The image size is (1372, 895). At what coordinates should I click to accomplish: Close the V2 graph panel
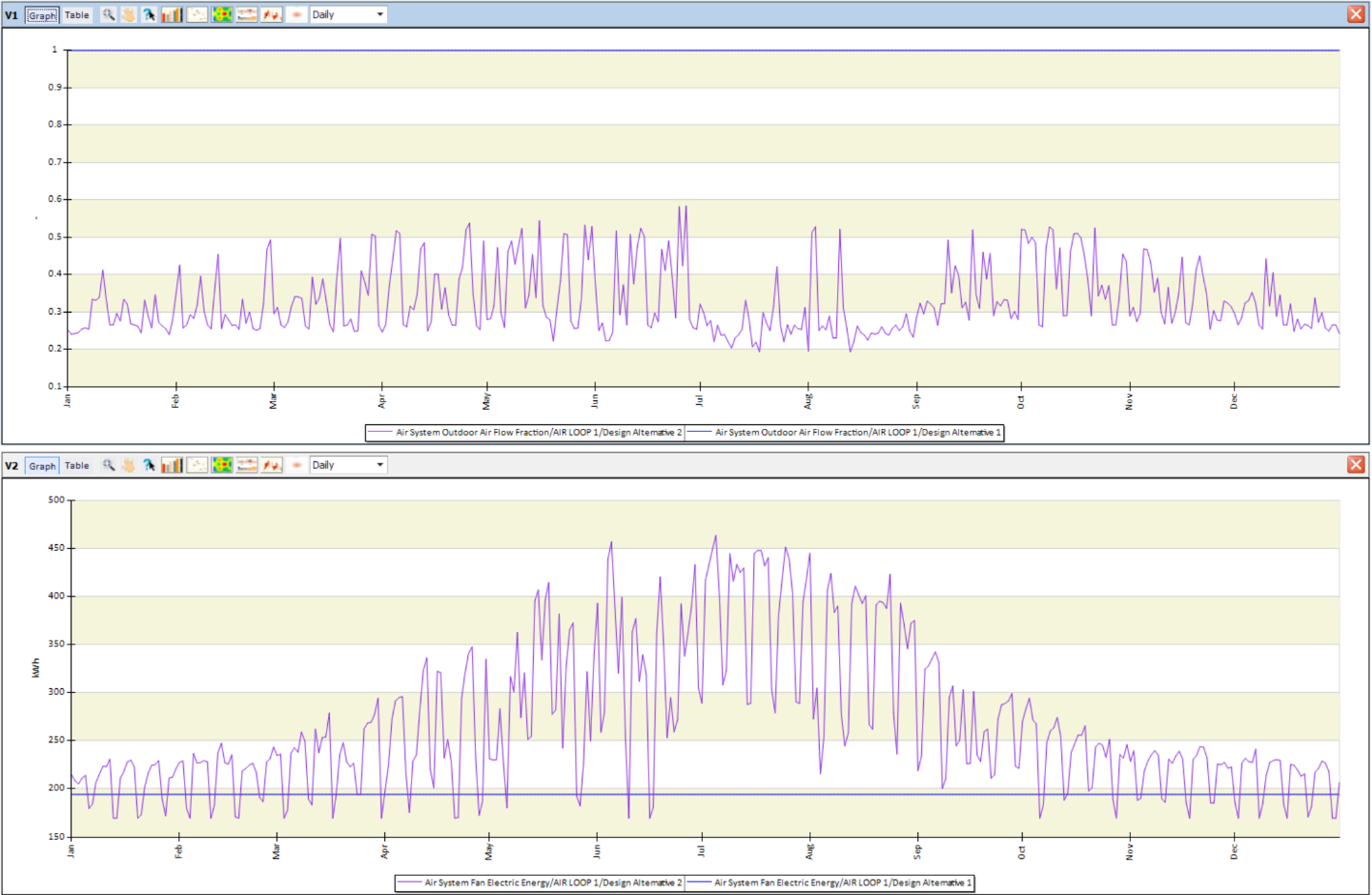coord(1356,465)
